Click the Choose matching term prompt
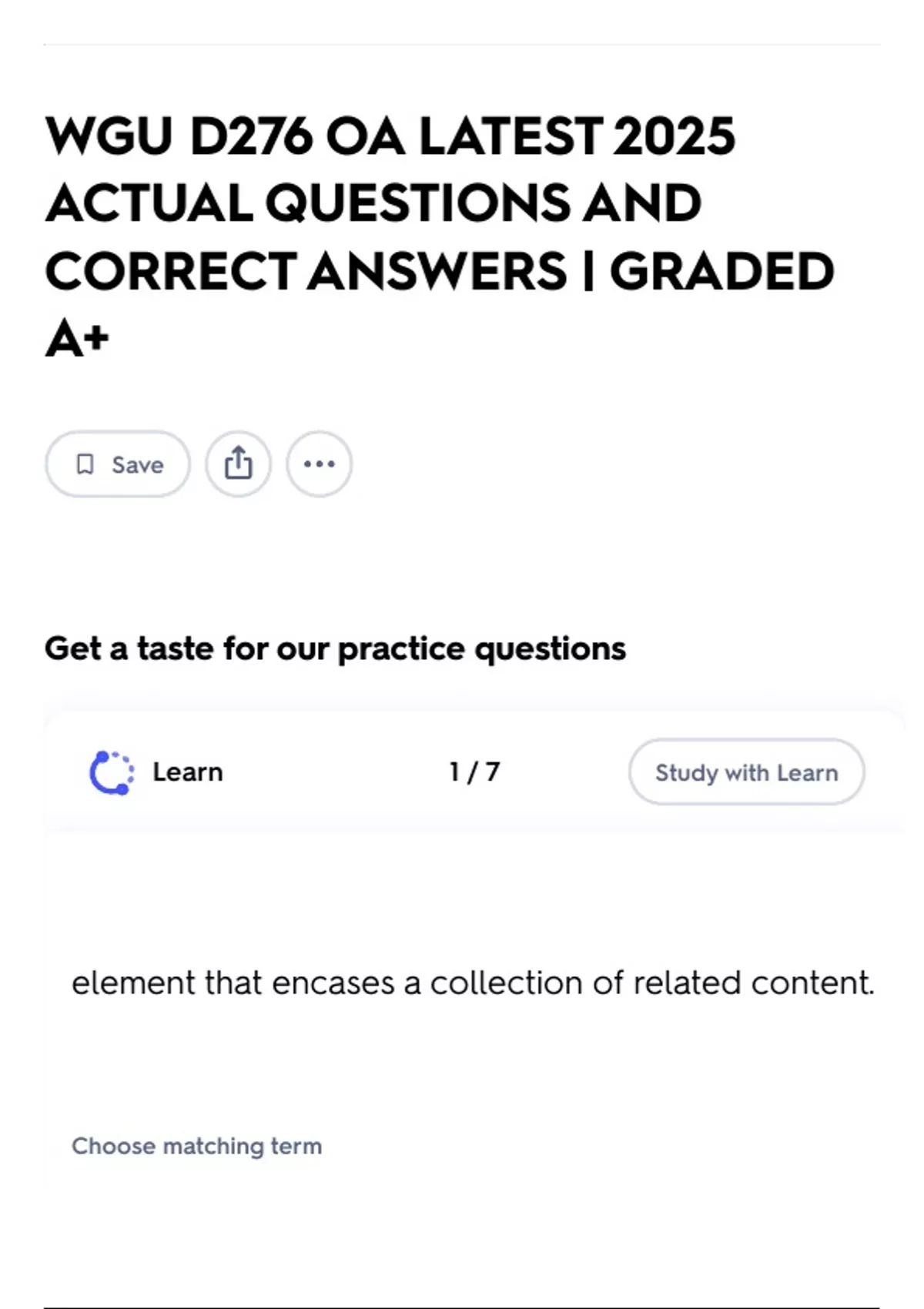The height and width of the screenshot is (1309, 924). tap(196, 1146)
